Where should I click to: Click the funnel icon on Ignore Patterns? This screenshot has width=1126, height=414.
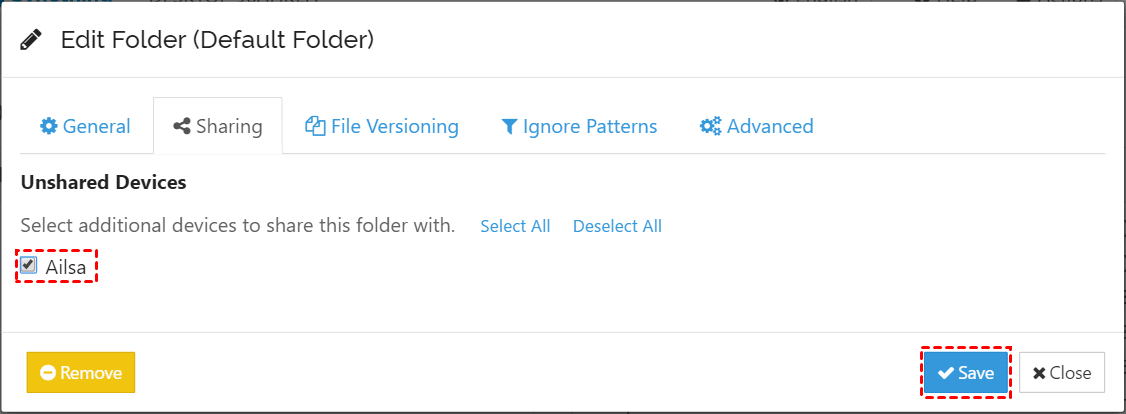click(510, 127)
